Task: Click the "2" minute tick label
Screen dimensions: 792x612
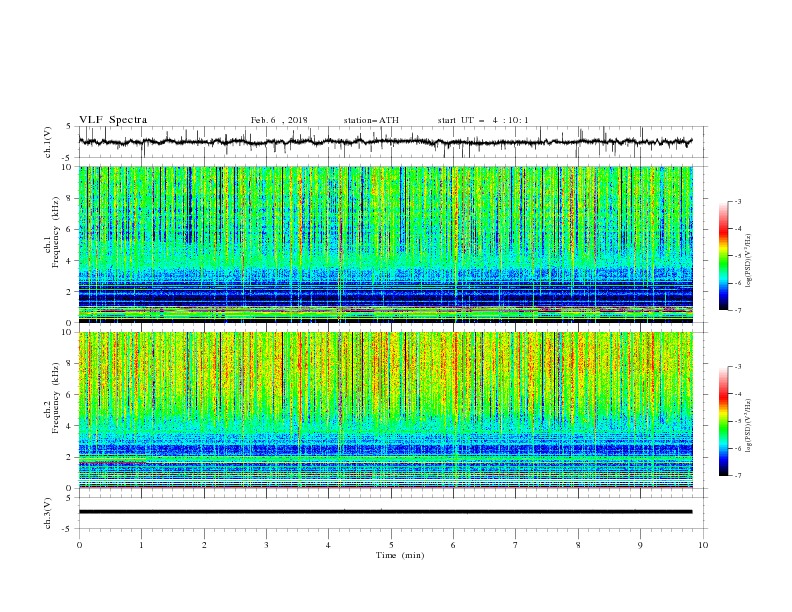Action: (x=204, y=545)
